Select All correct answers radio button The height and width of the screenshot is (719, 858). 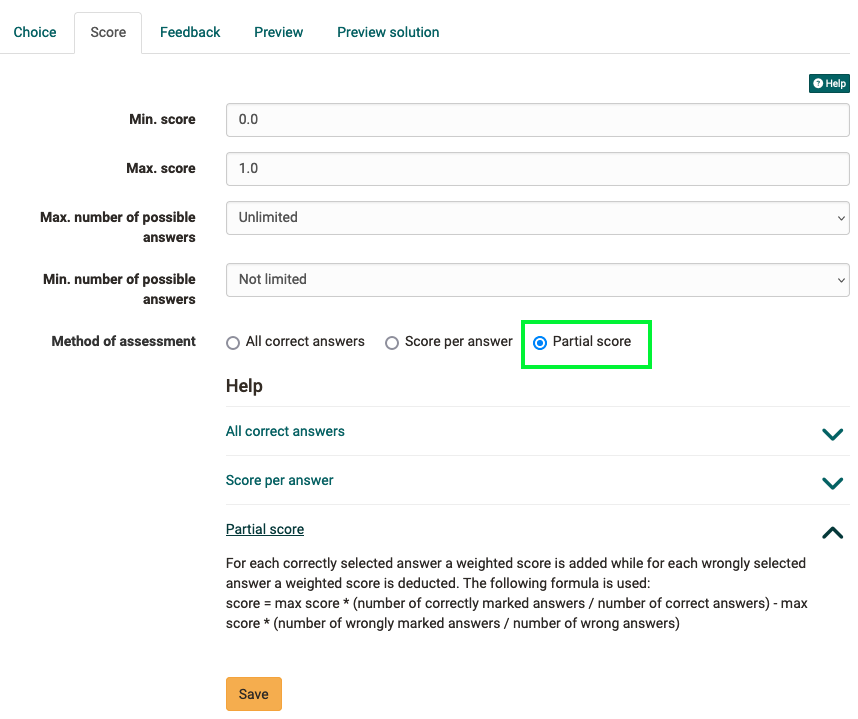coord(233,342)
